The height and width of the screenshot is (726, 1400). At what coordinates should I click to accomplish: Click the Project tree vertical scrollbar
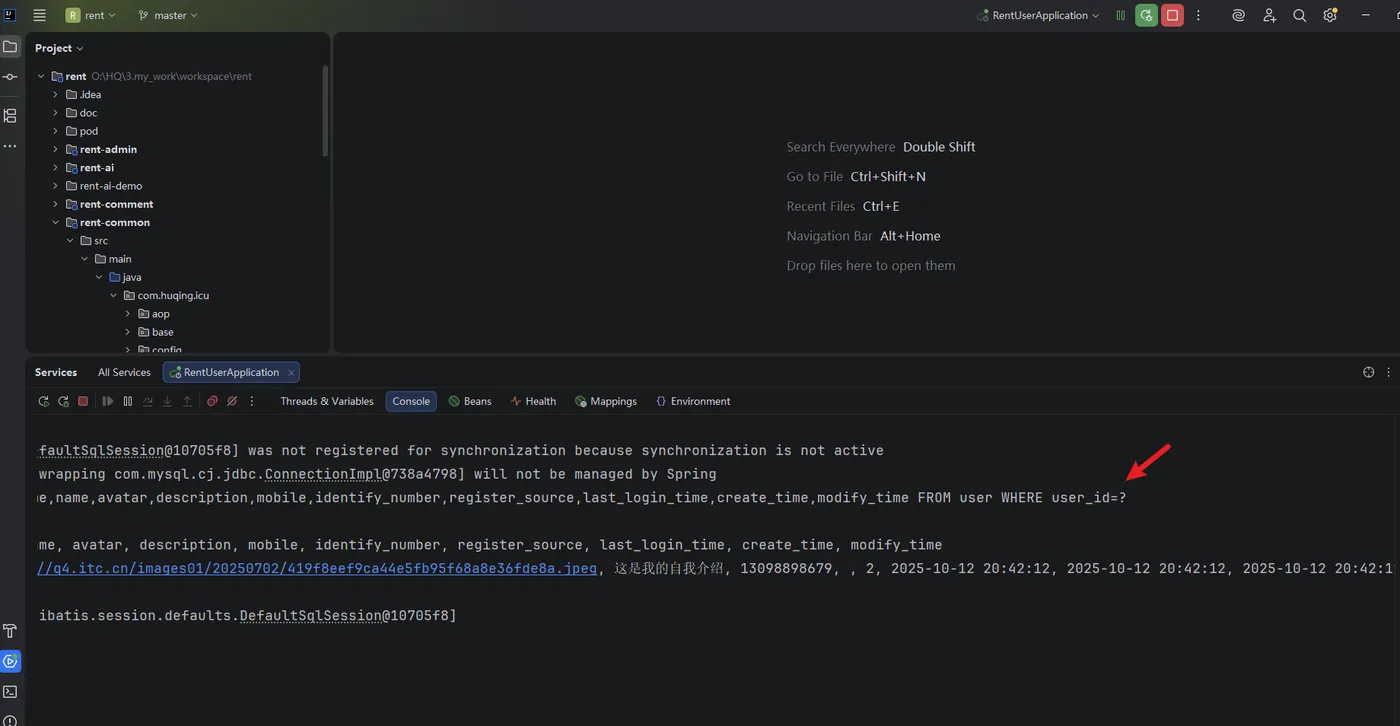pos(325,110)
